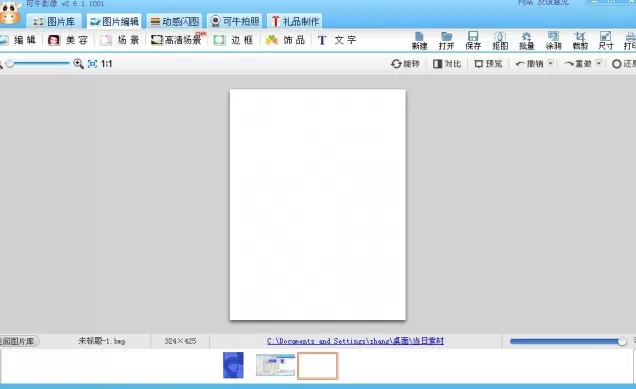The height and width of the screenshot is (389, 636).
Task: Set zoom to 1:1 actual size
Action: pyautogui.click(x=106, y=64)
